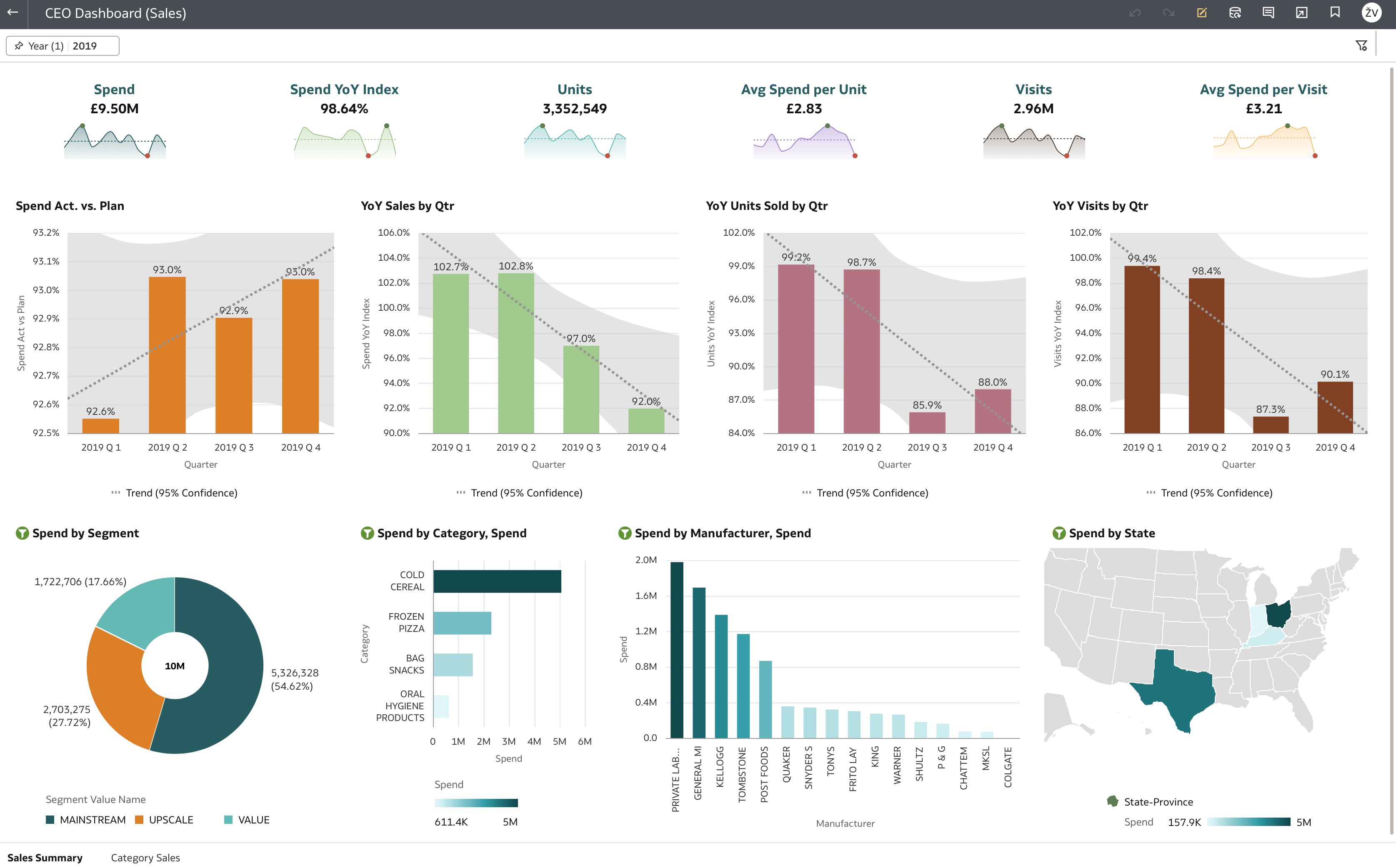Viewport: 1396px width, 868px height.
Task: Click the bookmark icon
Action: click(x=1335, y=12)
